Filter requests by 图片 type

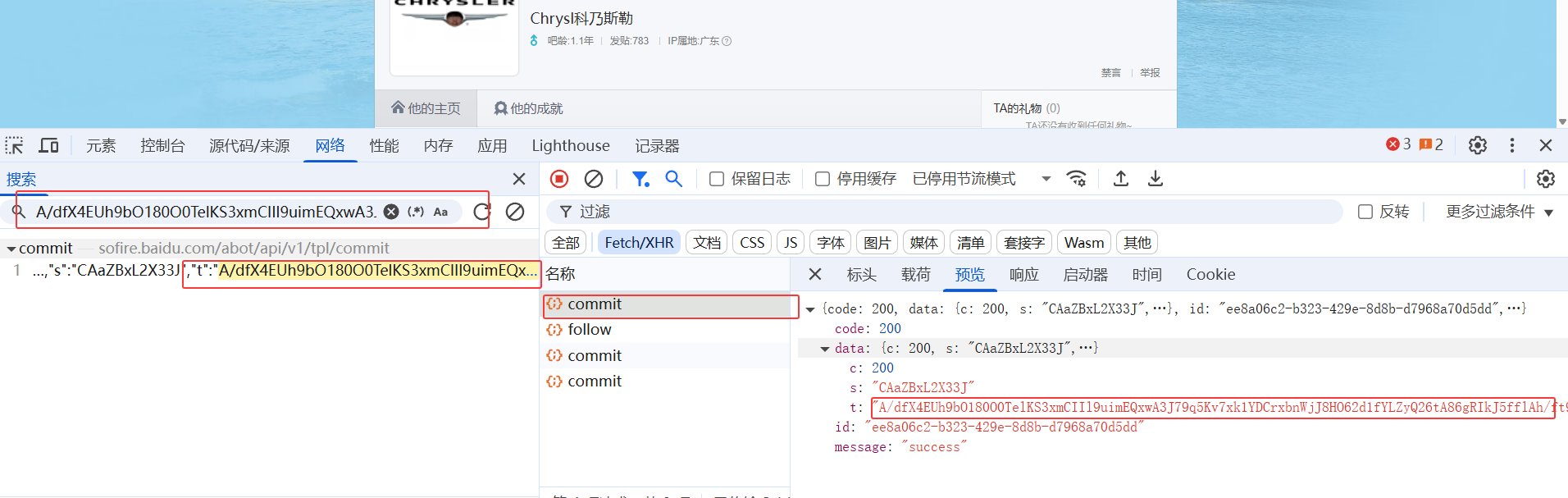coord(877,243)
